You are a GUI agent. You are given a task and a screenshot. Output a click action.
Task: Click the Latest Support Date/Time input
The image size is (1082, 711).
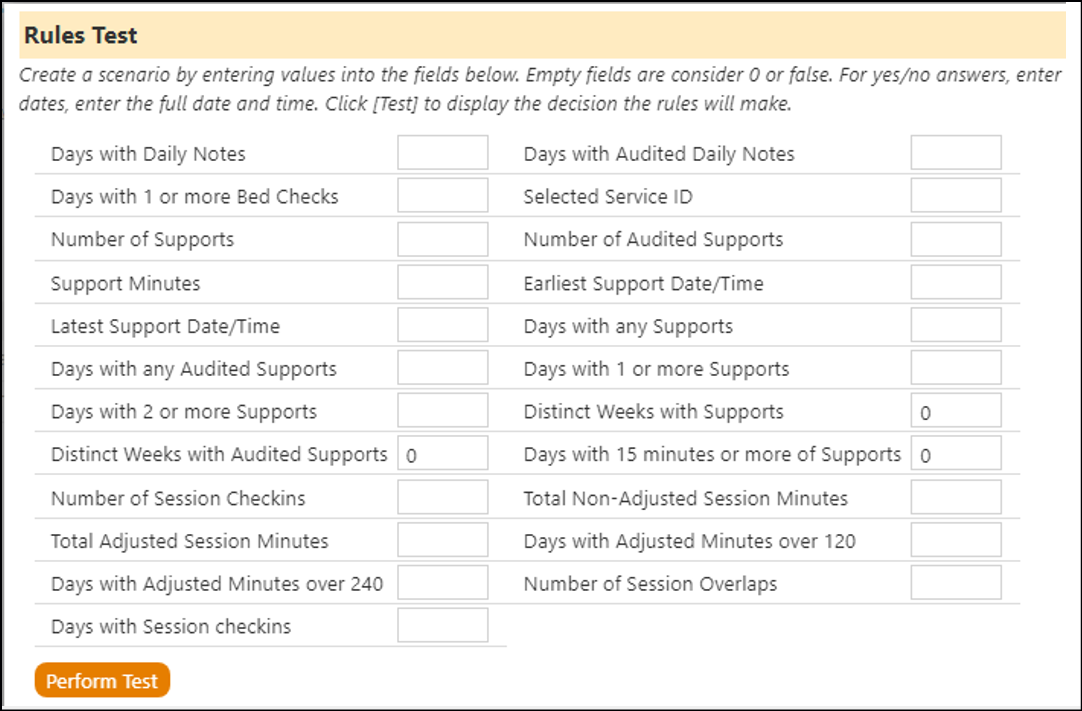coord(443,325)
